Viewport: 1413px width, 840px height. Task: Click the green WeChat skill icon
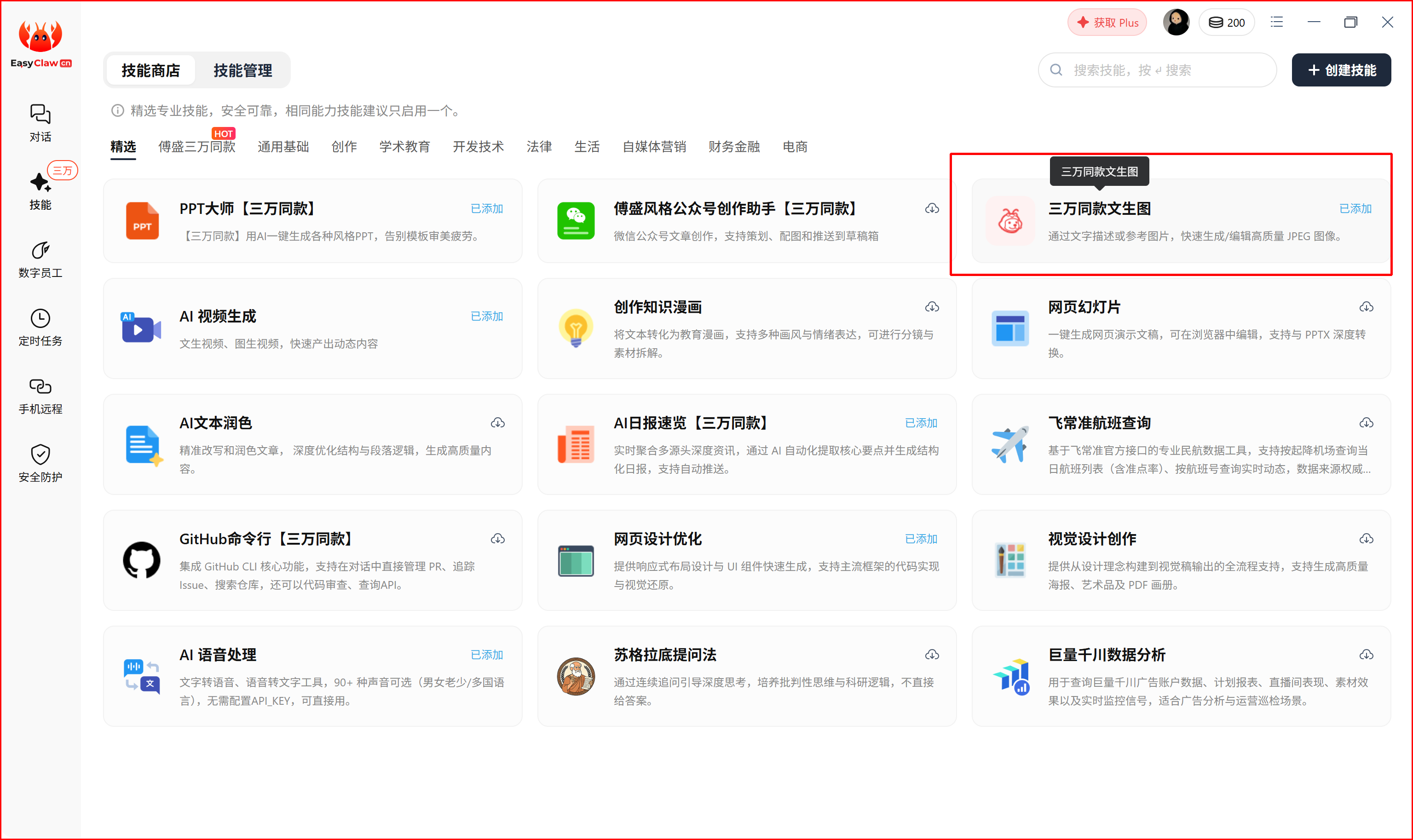(576, 221)
